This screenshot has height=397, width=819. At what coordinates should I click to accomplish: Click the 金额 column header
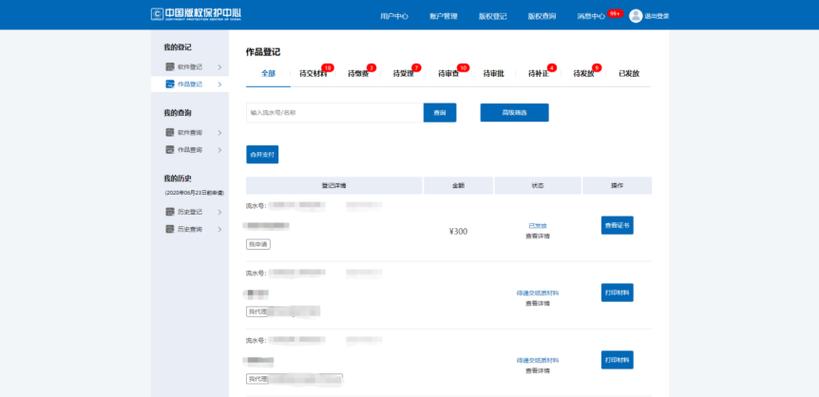click(x=458, y=185)
